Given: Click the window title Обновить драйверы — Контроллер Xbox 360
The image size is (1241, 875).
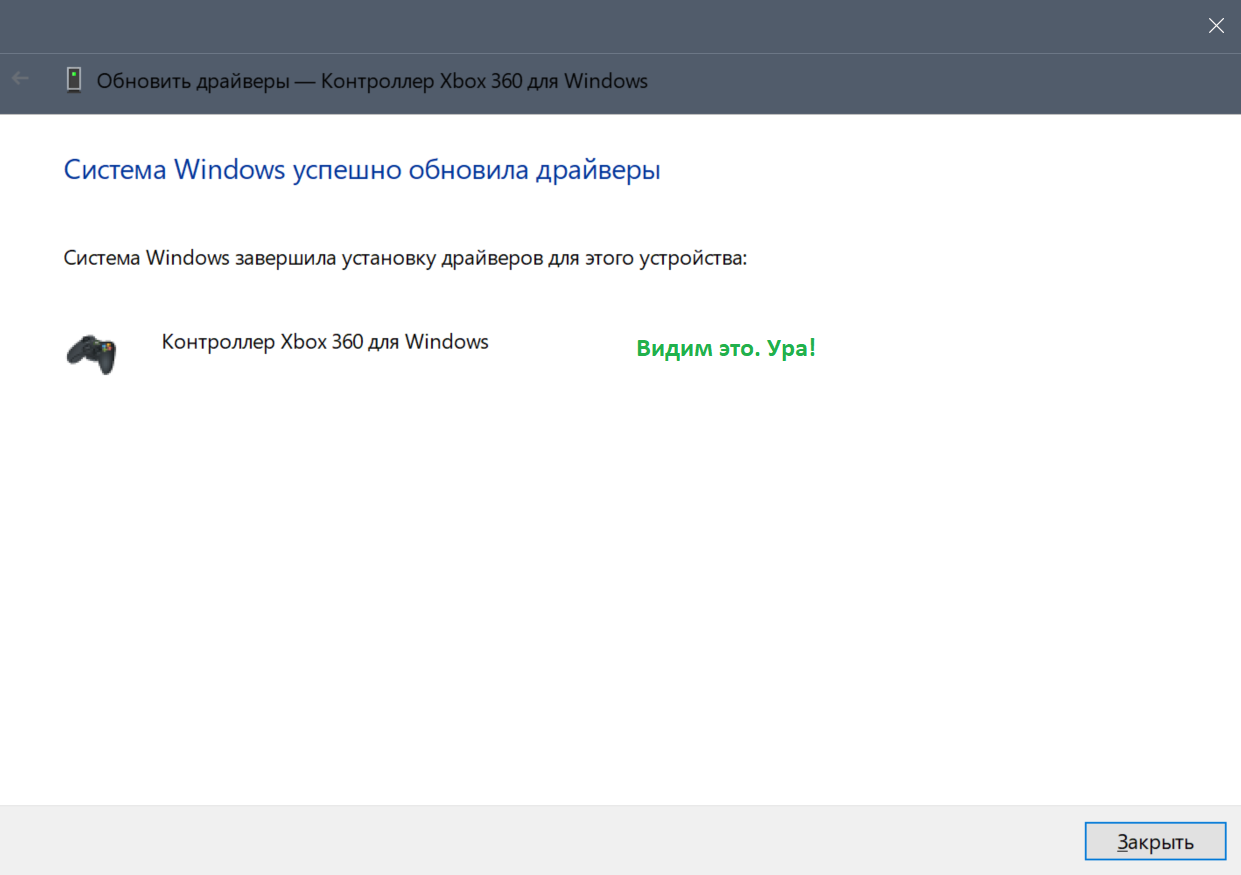Looking at the screenshot, I should point(372,81).
